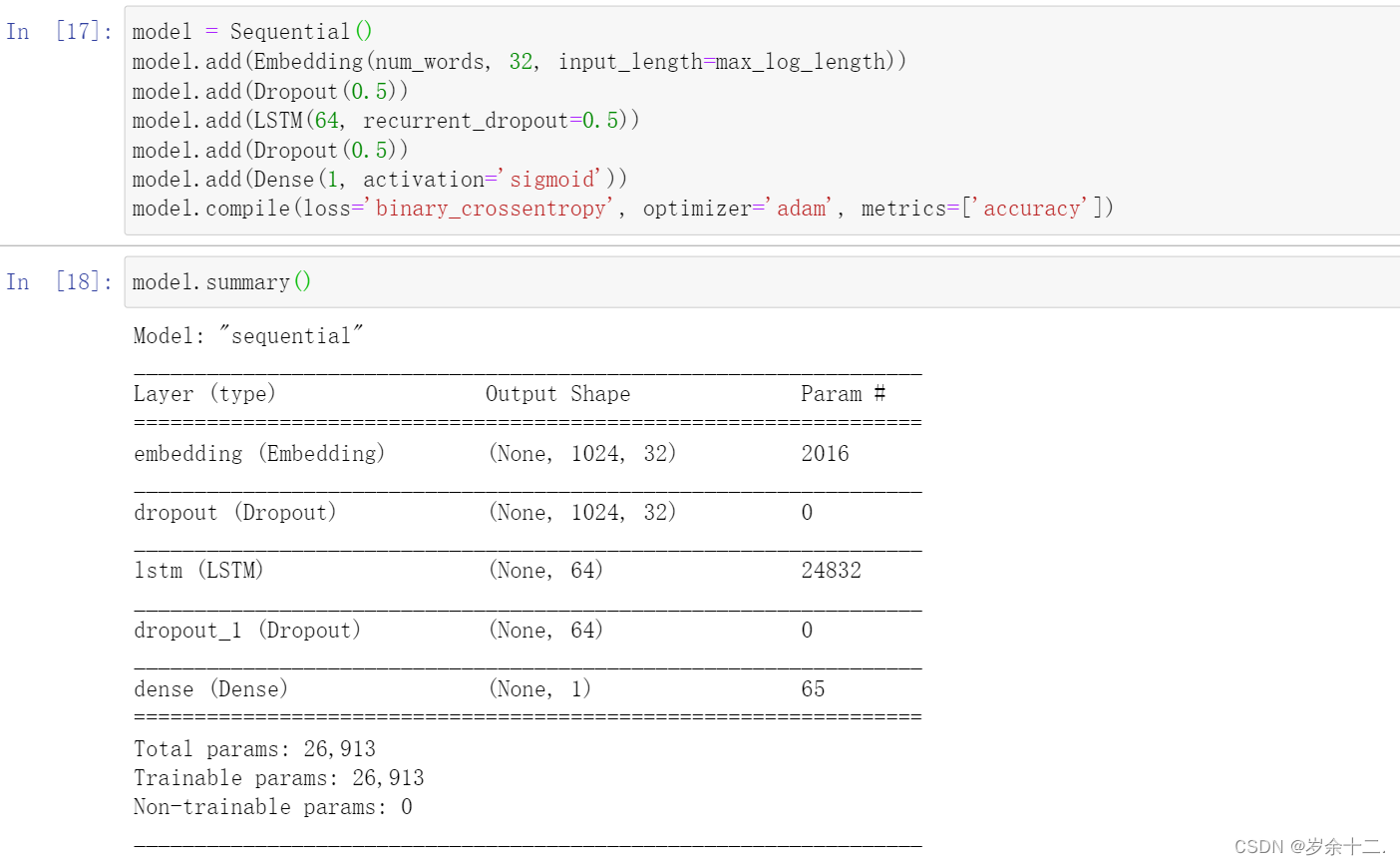
Task: Click the dense output shape (None, 1)
Action: (x=539, y=689)
